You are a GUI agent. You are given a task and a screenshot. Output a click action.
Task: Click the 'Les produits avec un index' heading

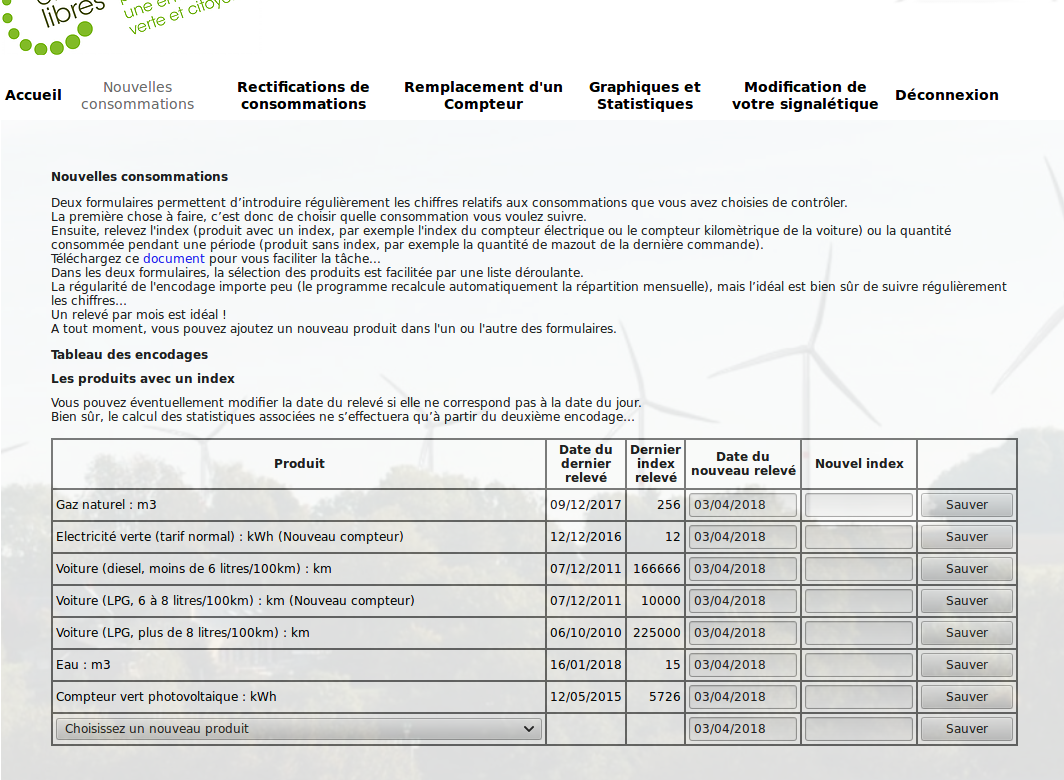pos(142,379)
